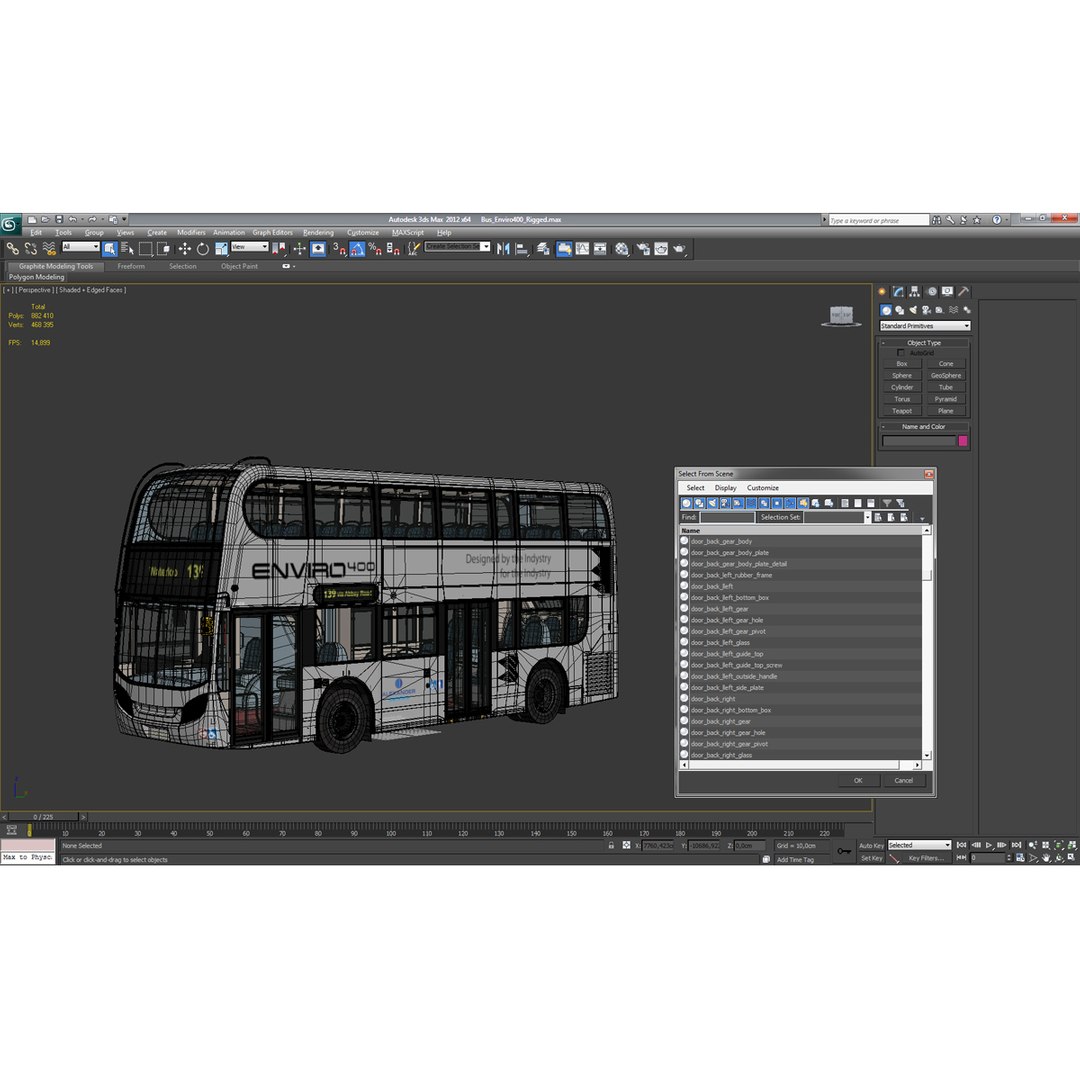Open the Modify panel tab icon
1080x1080 pixels.
898,291
